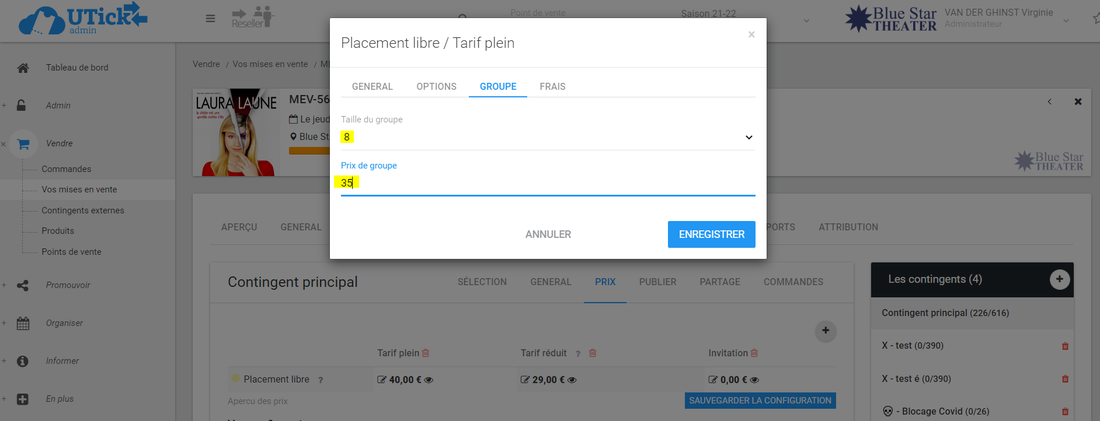This screenshot has height=421, width=1100.
Task: Open the Taille du groupe dropdown
Action: 547,137
